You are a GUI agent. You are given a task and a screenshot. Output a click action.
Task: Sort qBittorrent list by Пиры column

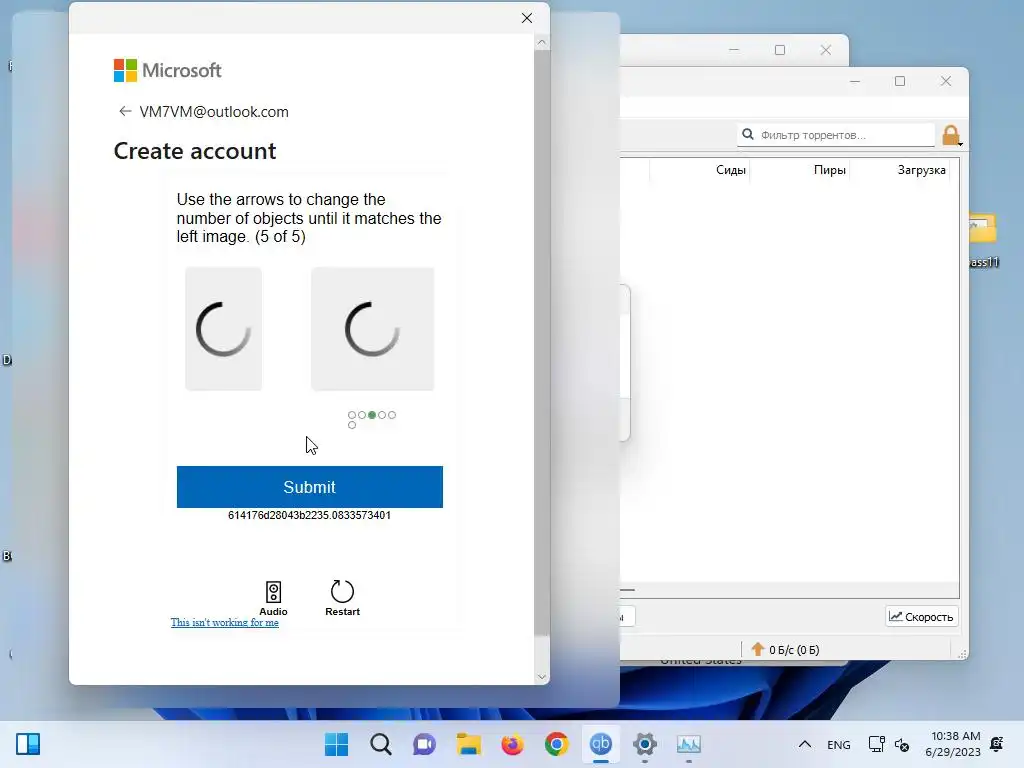(829, 170)
